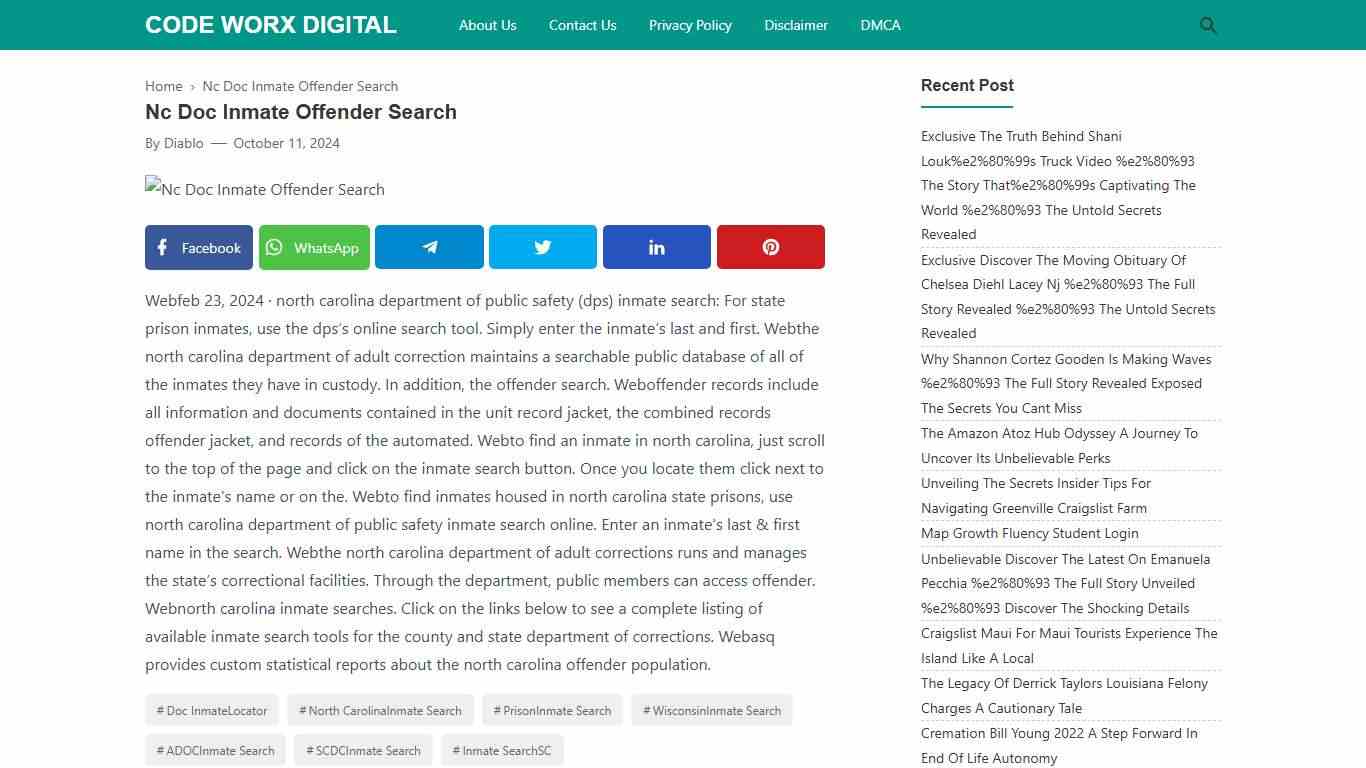Click the CODE WORX DIGITAL site logo
Viewport: 1366px width, 768px height.
pos(270,24)
